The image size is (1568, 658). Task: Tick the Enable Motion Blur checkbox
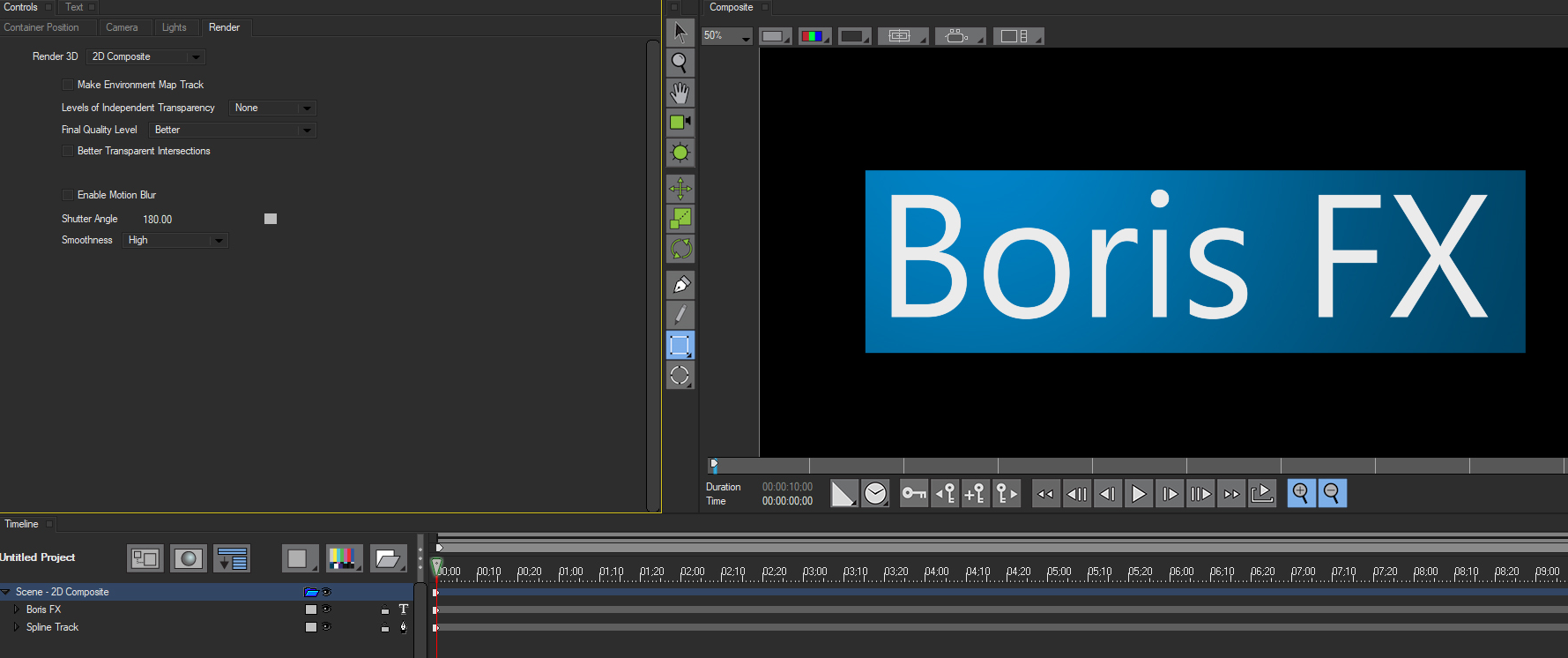68,195
